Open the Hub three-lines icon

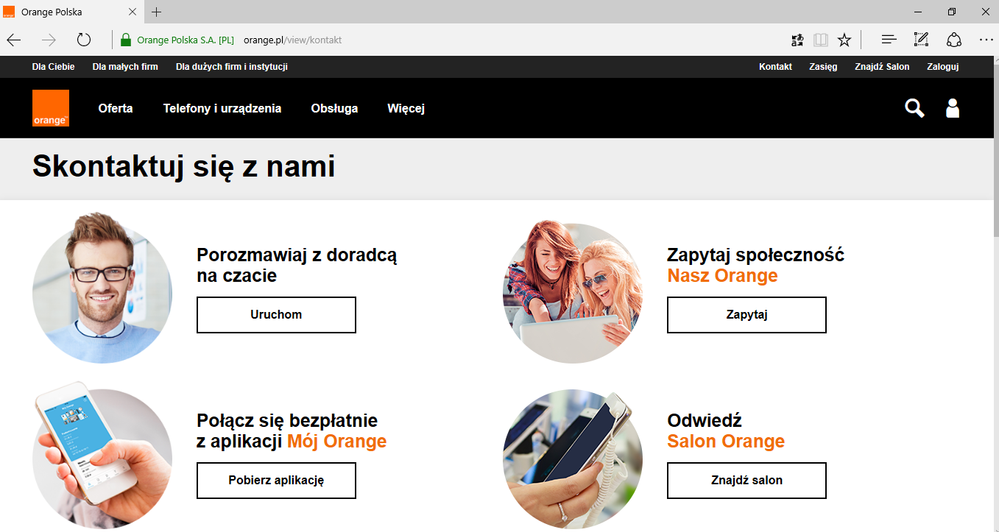click(889, 40)
